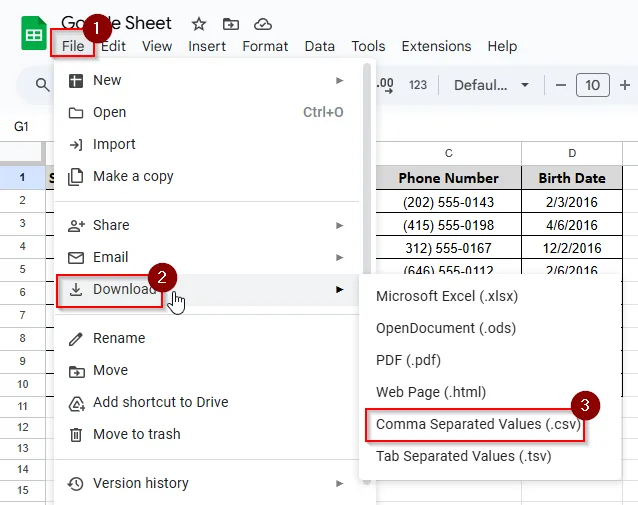Select row 12 header
The height and width of the screenshot is (505, 638).
coord(23,427)
